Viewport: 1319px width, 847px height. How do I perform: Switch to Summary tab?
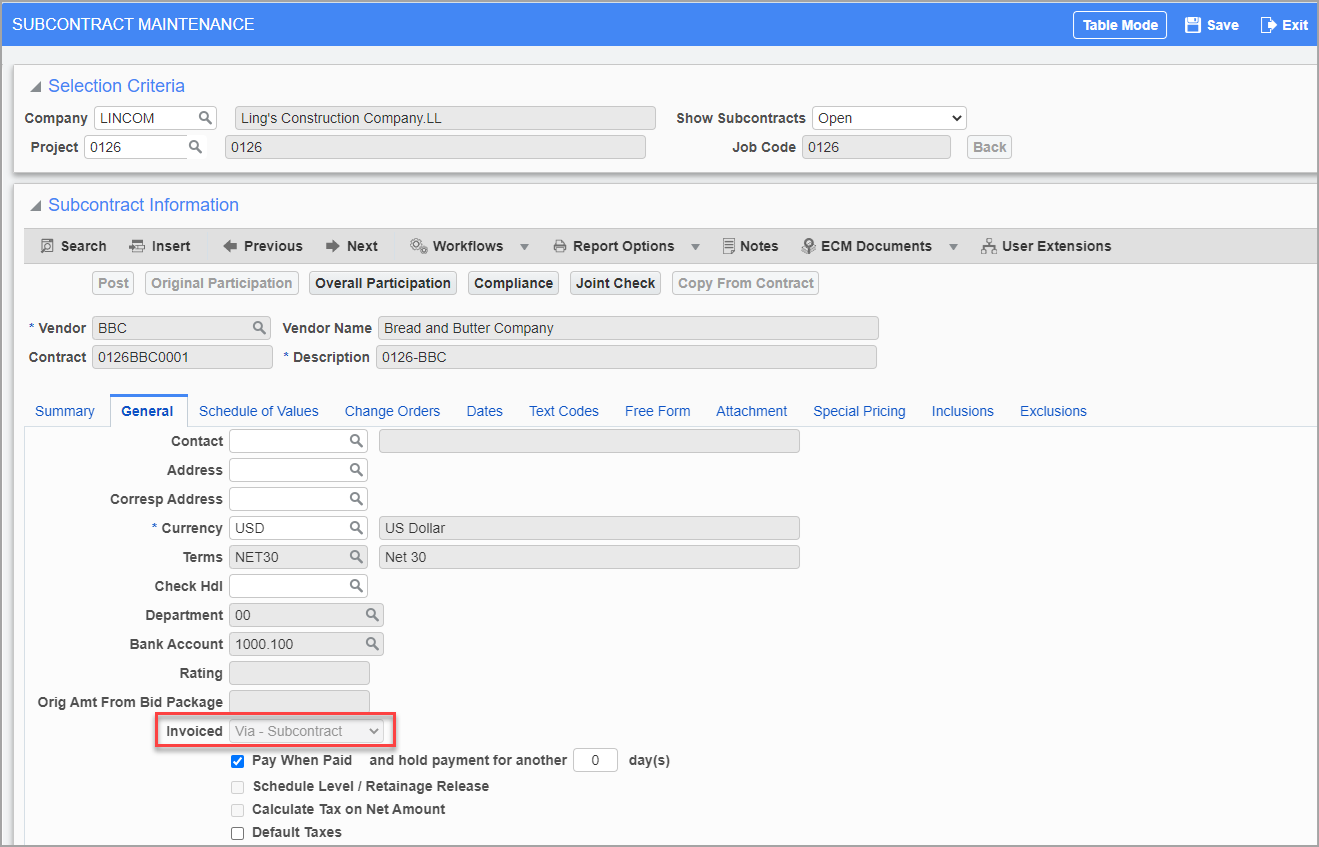pos(65,411)
